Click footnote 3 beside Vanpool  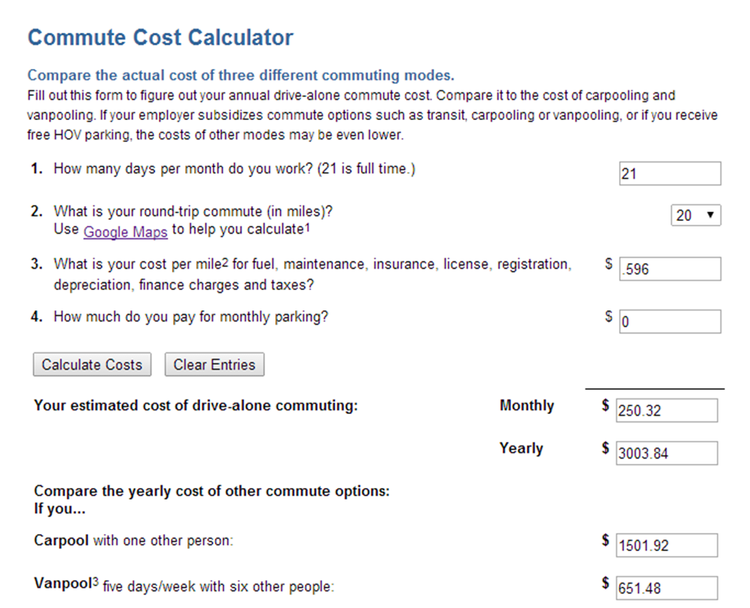pyautogui.click(x=96, y=580)
